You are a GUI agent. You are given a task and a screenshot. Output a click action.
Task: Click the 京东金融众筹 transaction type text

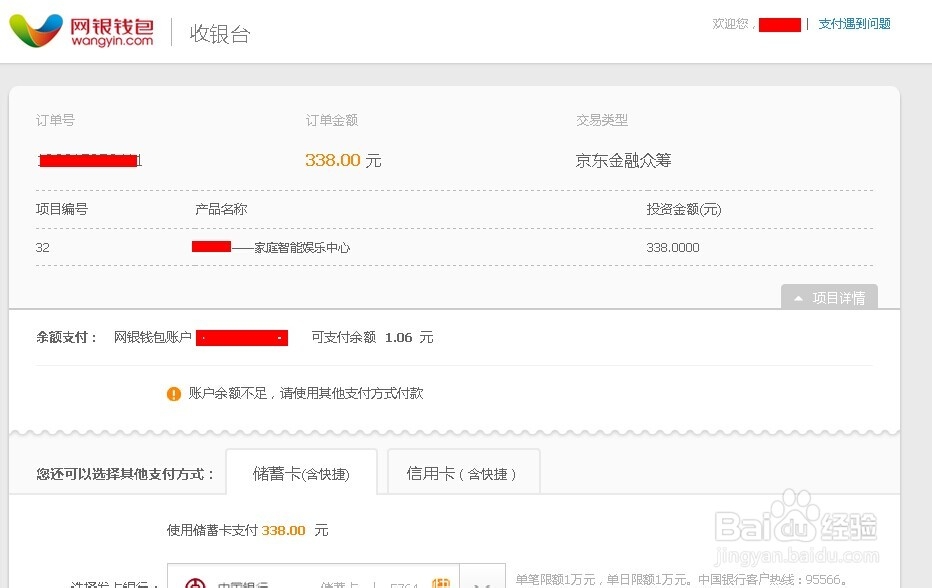click(x=624, y=161)
